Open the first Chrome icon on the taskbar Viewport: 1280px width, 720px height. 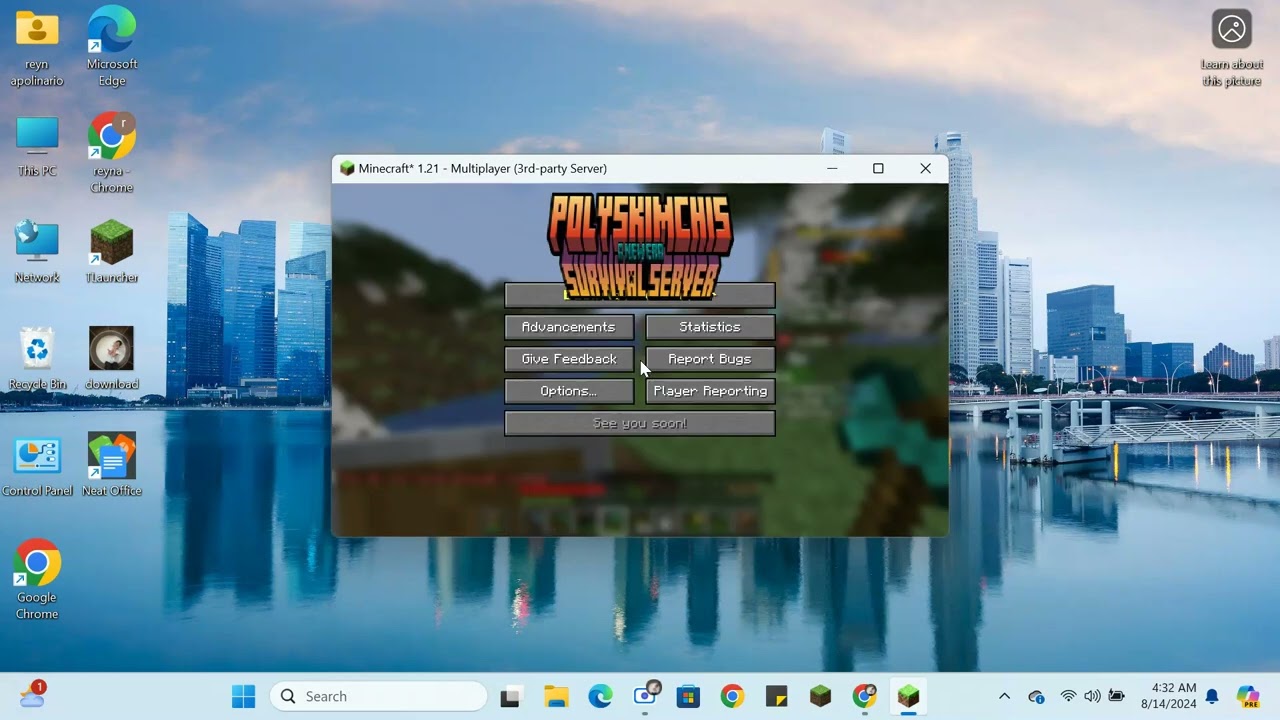(x=732, y=697)
